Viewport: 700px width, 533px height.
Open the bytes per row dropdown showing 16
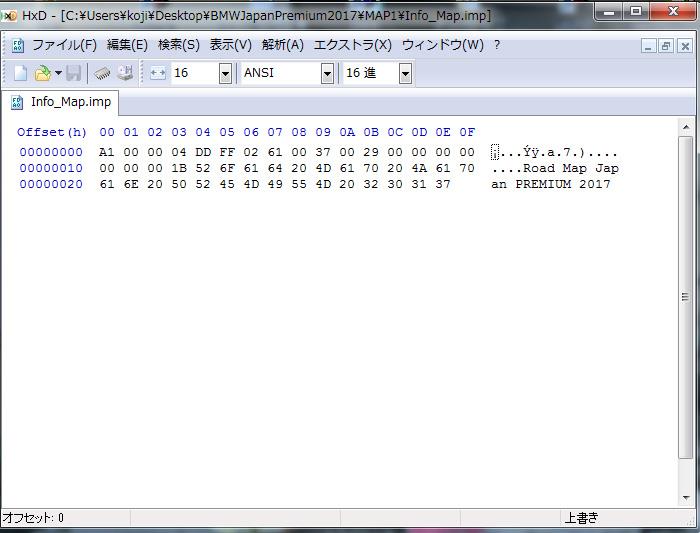click(x=225, y=73)
